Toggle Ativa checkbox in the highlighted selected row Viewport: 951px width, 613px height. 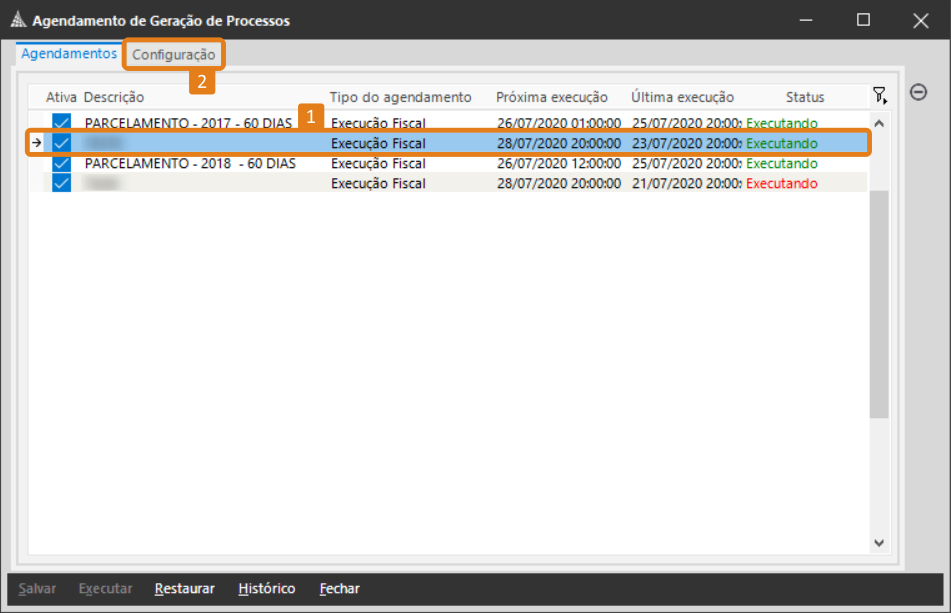point(62,143)
